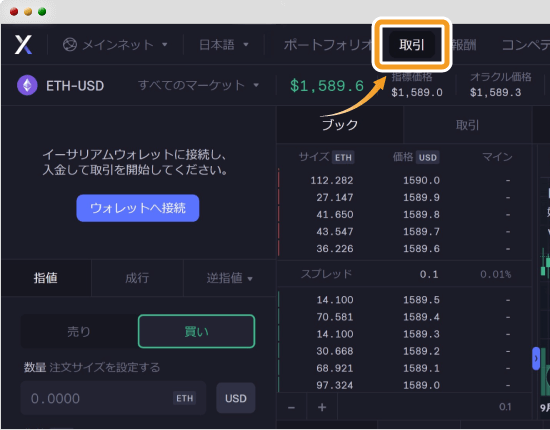The height and width of the screenshot is (430, 550).
Task: Click the ETH-USD market name
Action: click(x=75, y=86)
